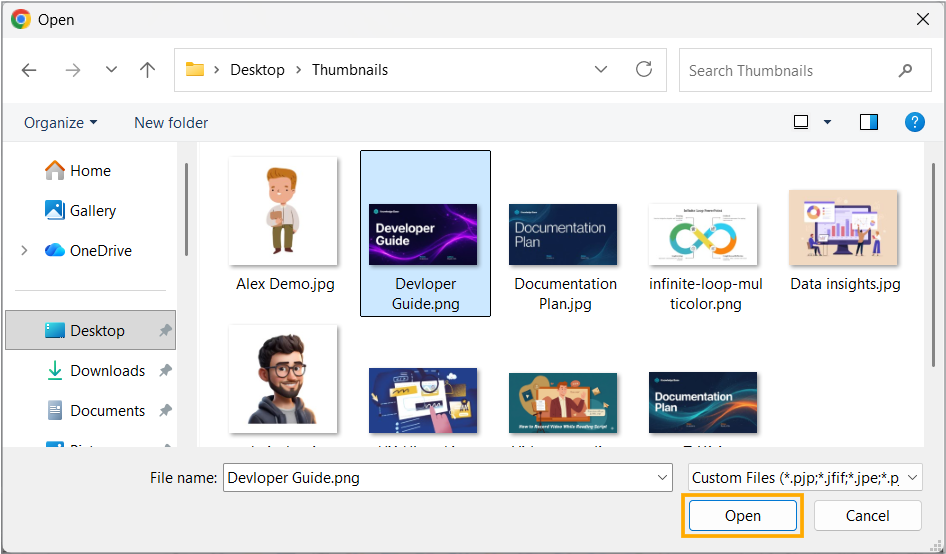Click the Chrome icon in title bar
946x554 pixels.
21,19
